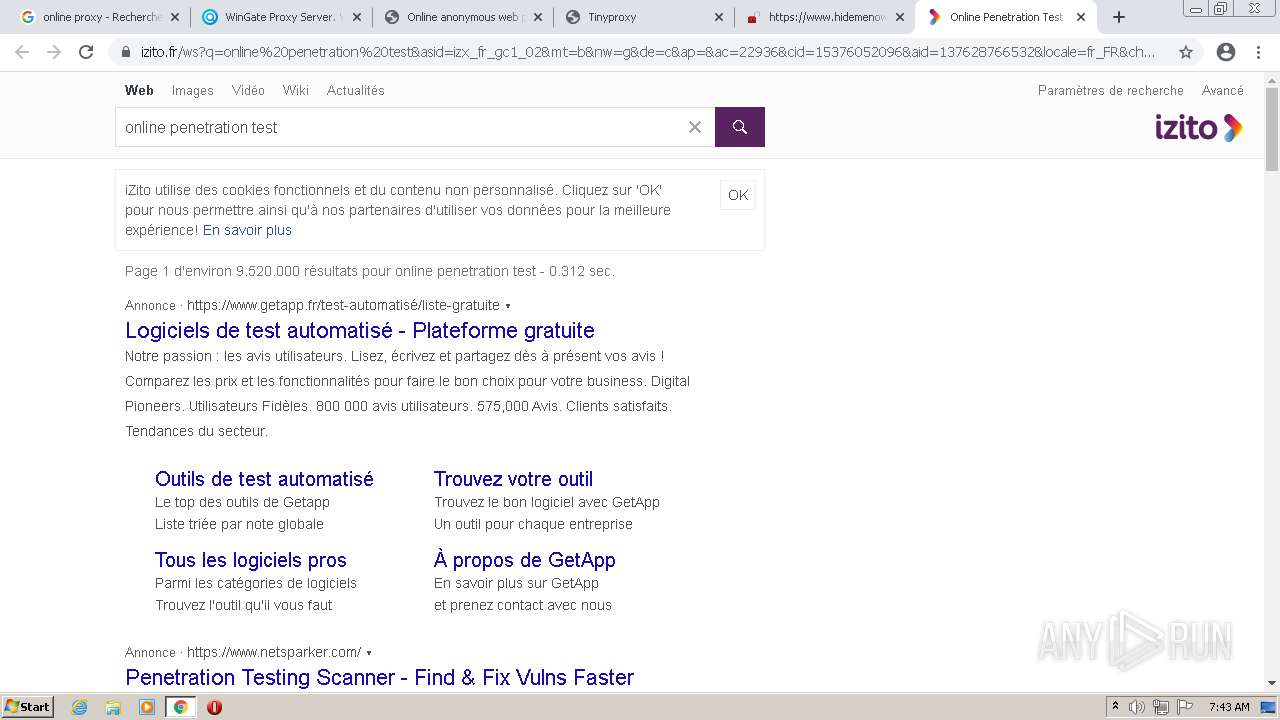
Task: Reload the current page
Action: pos(86,52)
